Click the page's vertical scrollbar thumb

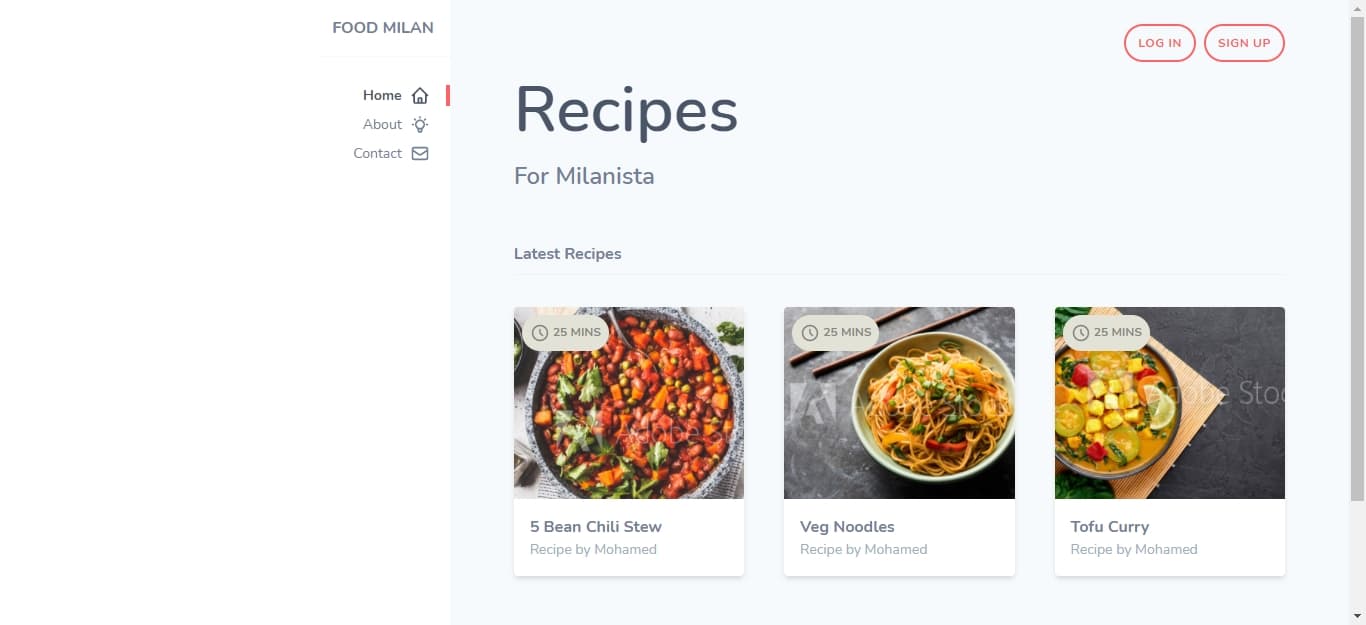pos(1357,258)
